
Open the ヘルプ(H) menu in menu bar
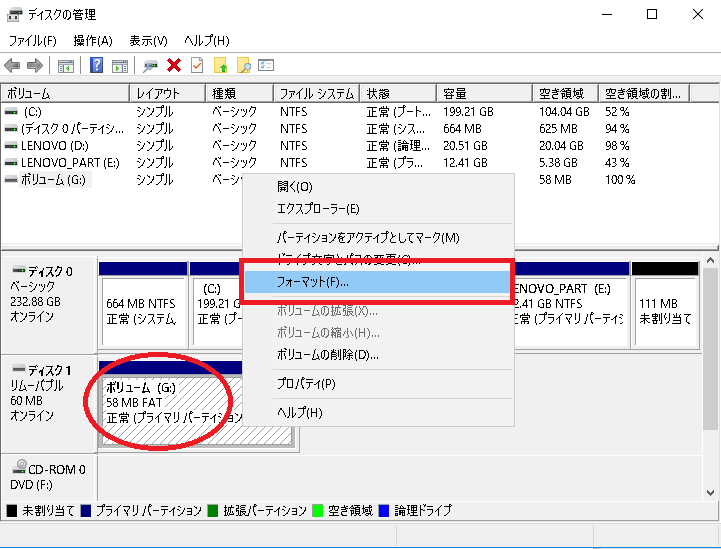[x=207, y=41]
